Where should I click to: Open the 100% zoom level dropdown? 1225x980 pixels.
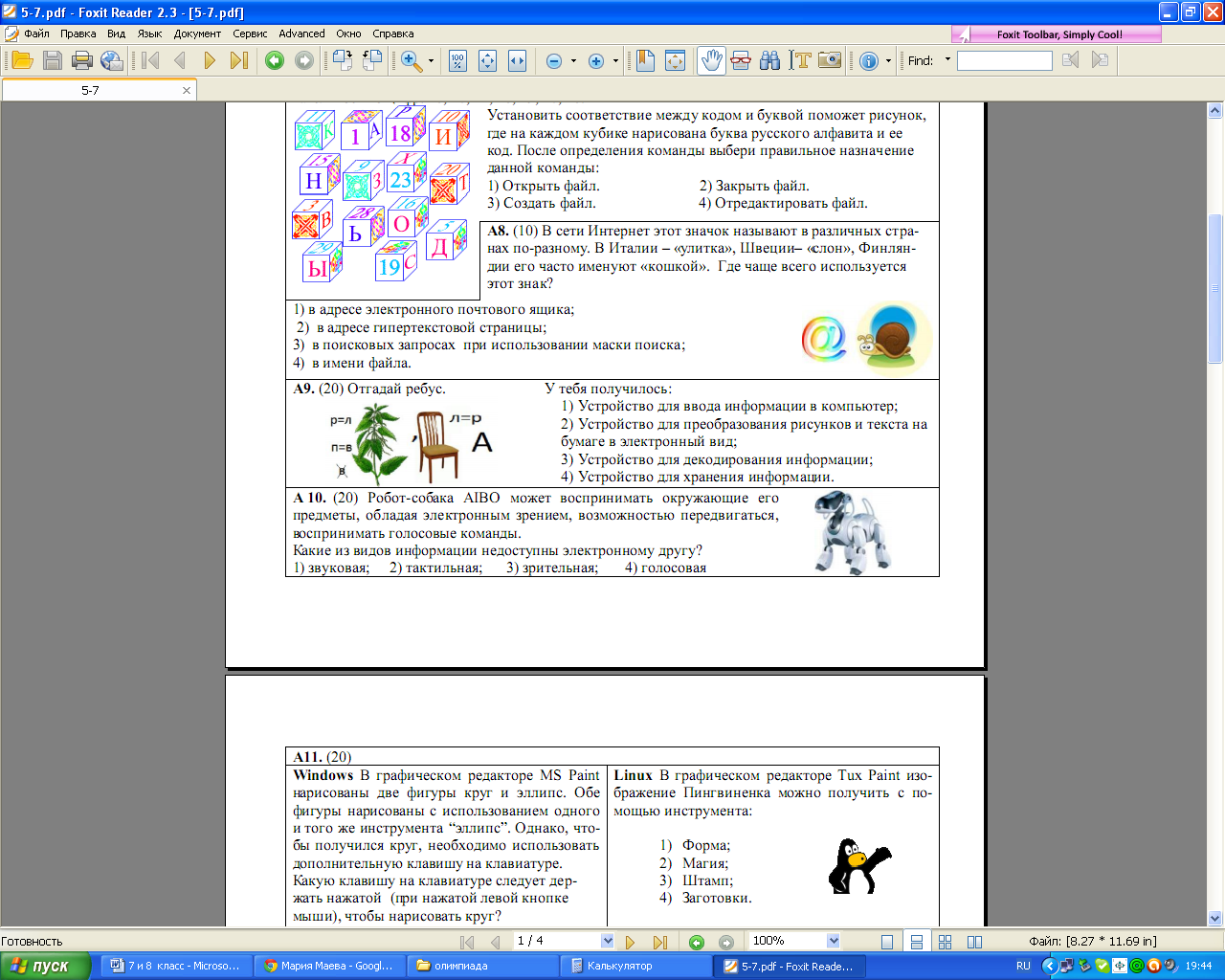pyautogui.click(x=834, y=941)
